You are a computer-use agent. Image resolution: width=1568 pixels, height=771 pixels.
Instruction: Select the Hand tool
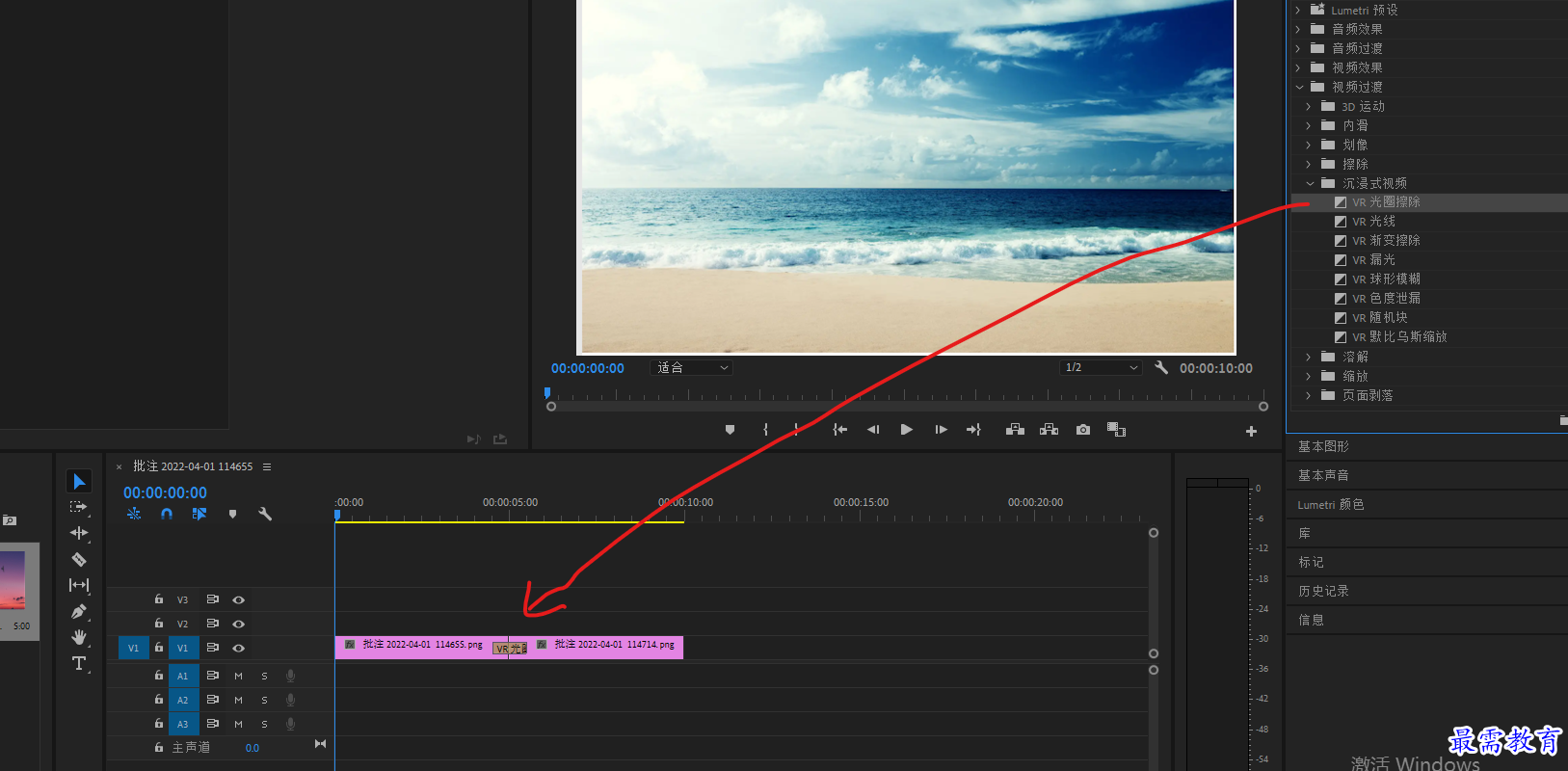(79, 637)
